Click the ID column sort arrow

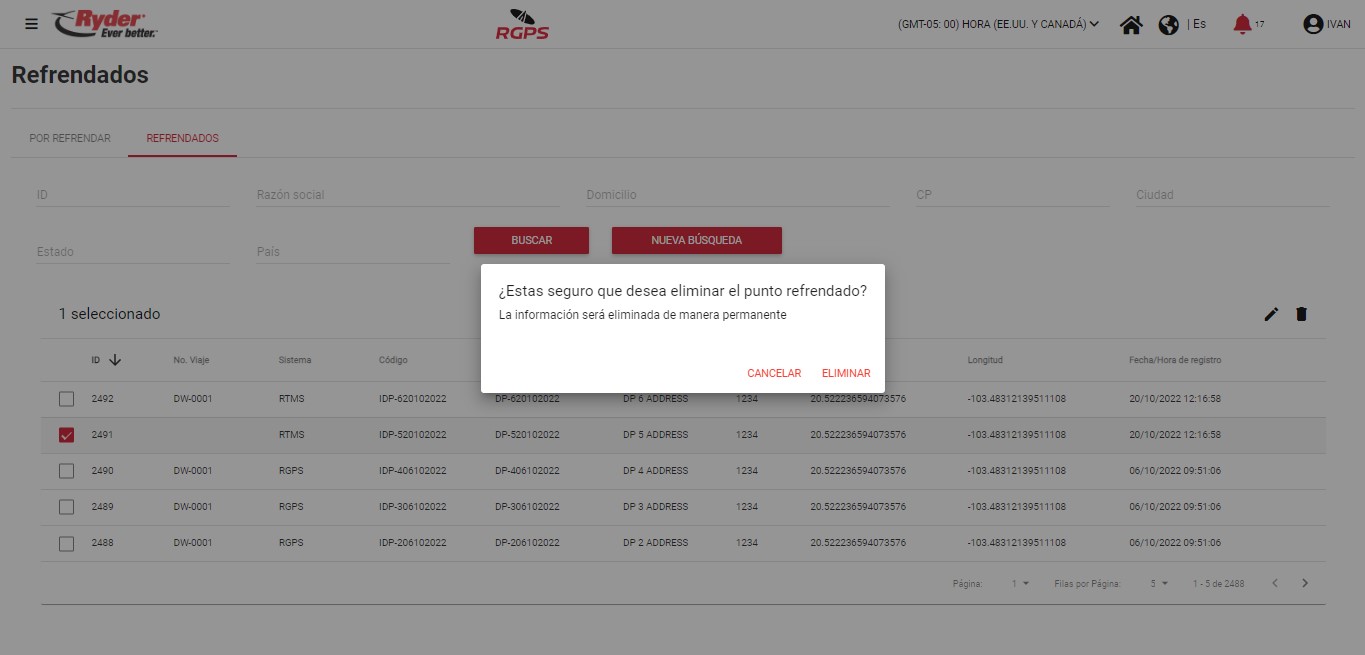point(115,360)
